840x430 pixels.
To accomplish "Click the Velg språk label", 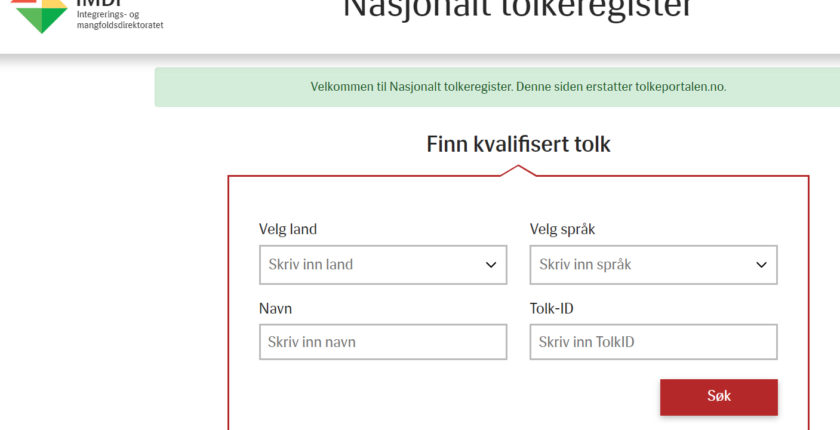I will tap(562, 229).
